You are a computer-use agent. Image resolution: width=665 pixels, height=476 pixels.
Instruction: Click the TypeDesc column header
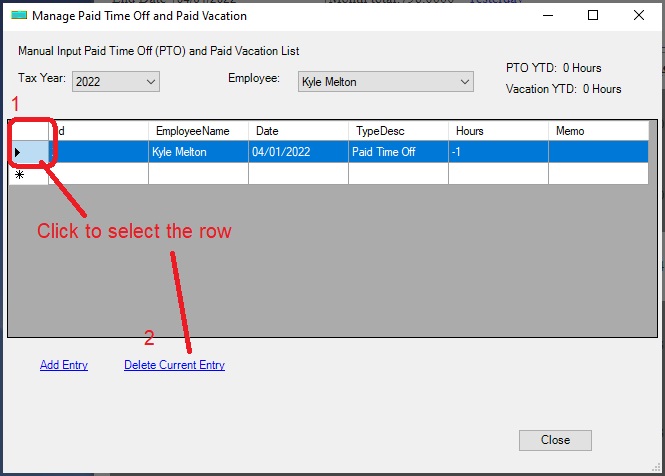coord(398,131)
